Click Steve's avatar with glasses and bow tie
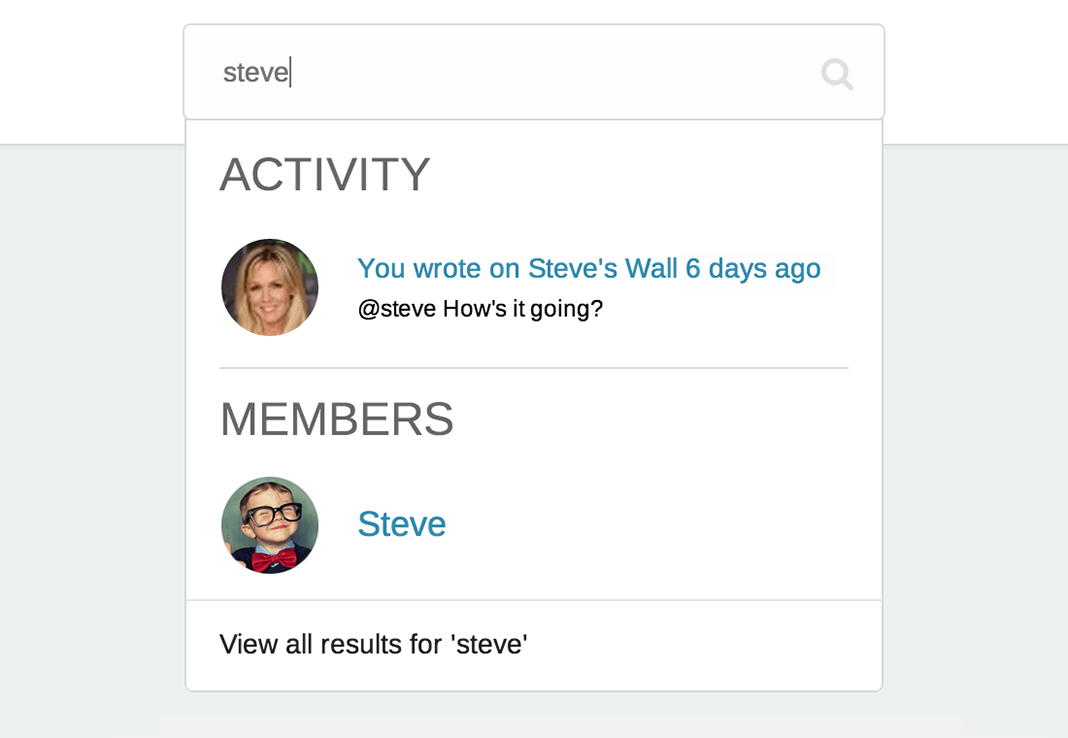The image size is (1068, 738). coord(270,525)
